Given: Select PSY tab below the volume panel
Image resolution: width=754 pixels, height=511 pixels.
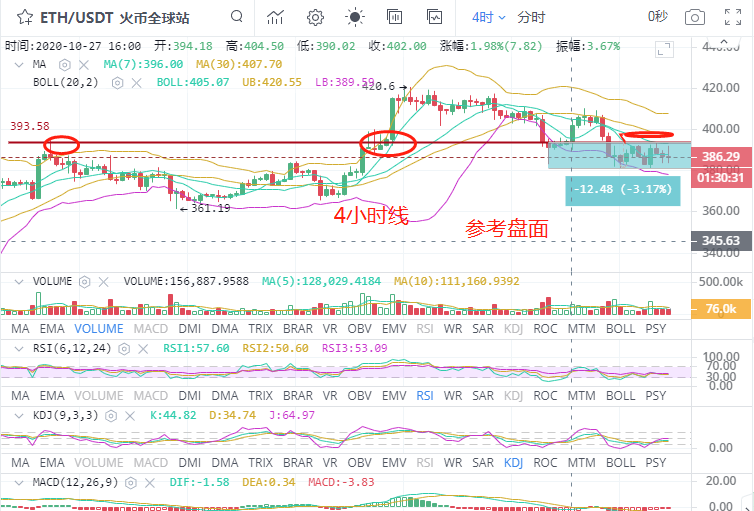Looking at the screenshot, I should click(x=655, y=329).
